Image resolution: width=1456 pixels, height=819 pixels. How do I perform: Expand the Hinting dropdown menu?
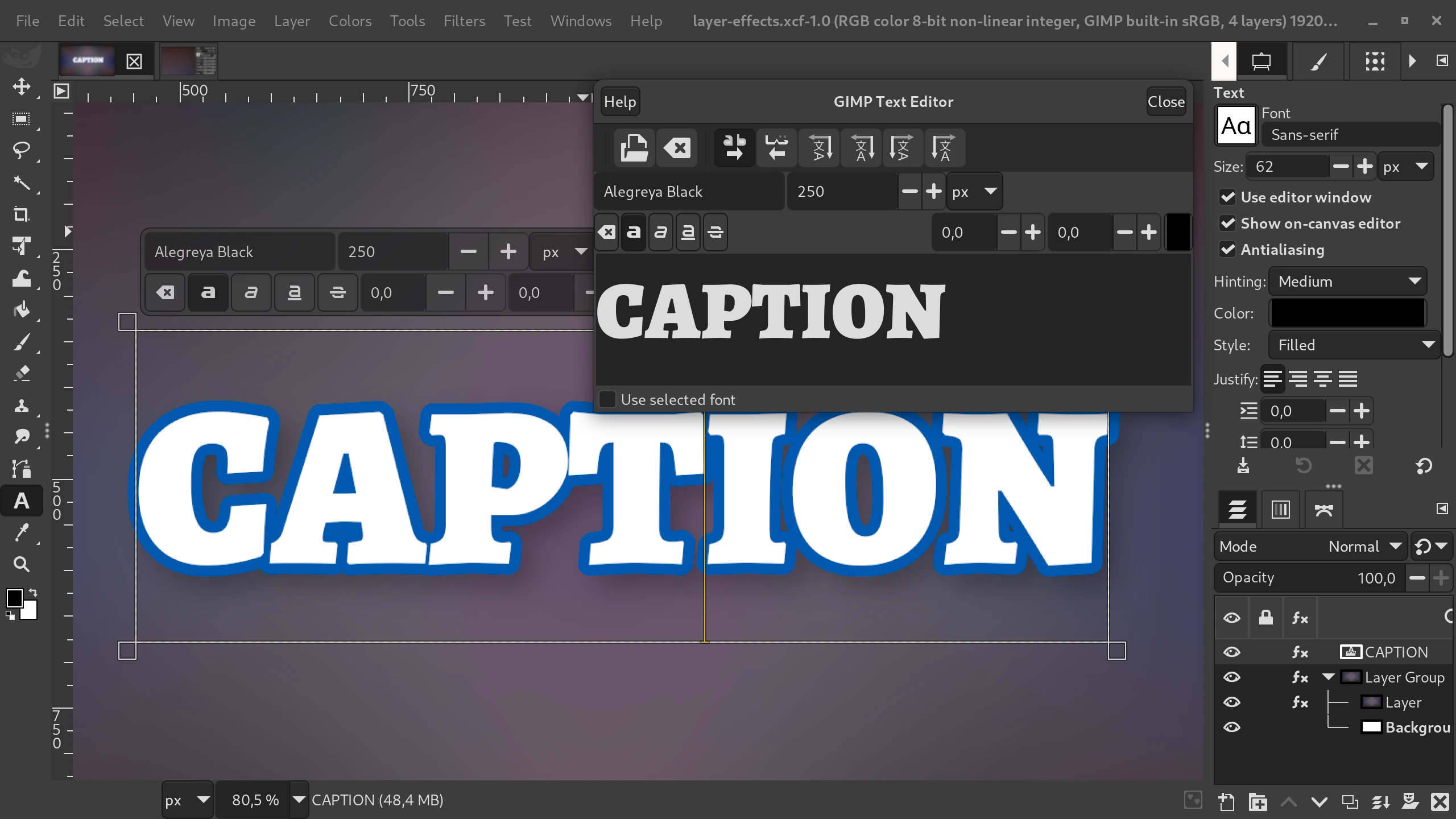[x=1349, y=281]
